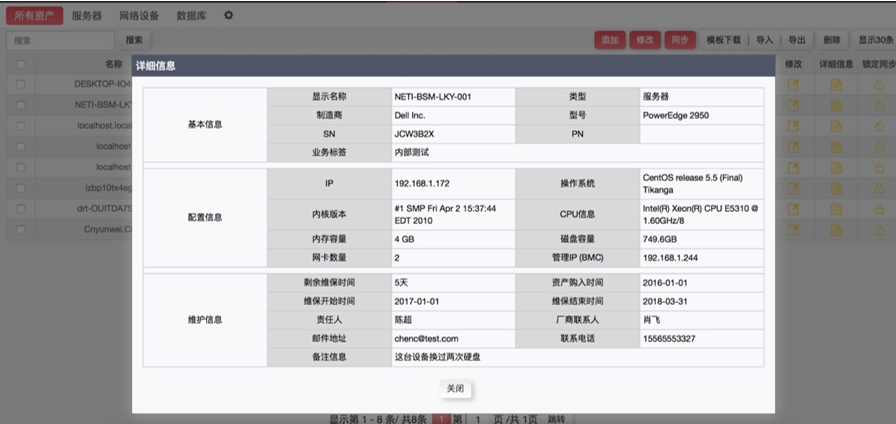
Task: Focus the 搜索 search input field
Action: (x=60, y=41)
